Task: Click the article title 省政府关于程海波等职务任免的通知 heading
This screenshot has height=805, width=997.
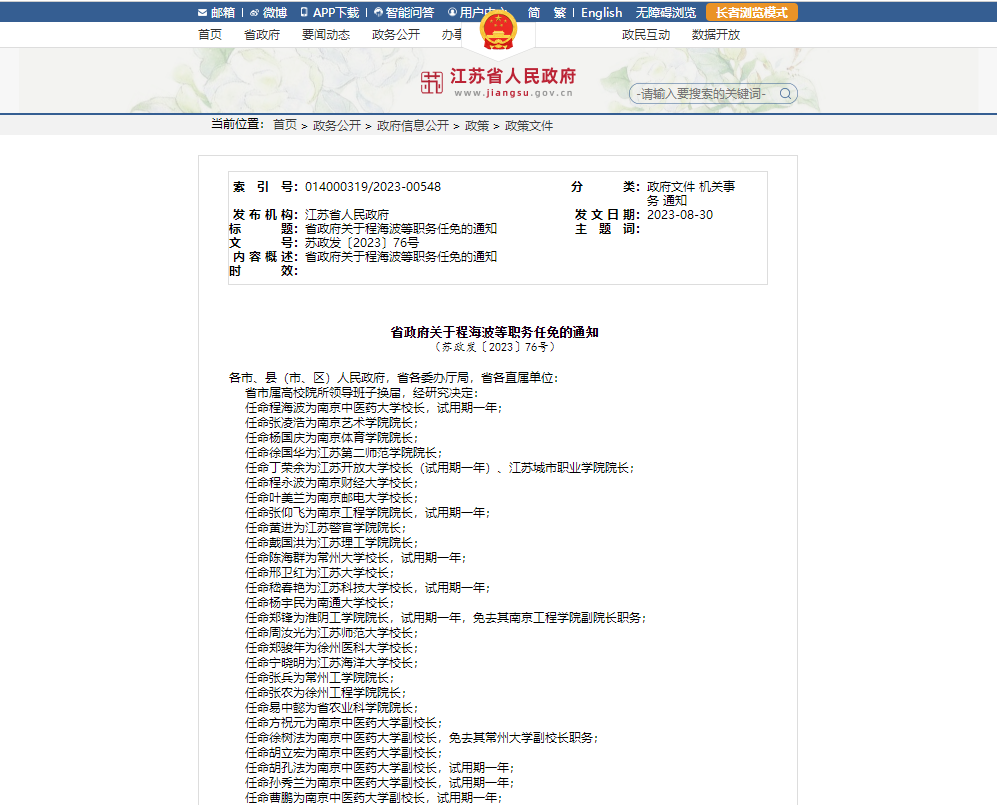Action: [x=494, y=332]
